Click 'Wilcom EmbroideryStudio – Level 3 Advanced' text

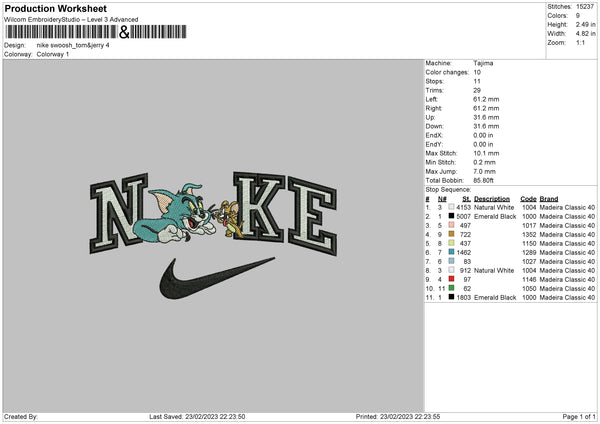[71, 20]
